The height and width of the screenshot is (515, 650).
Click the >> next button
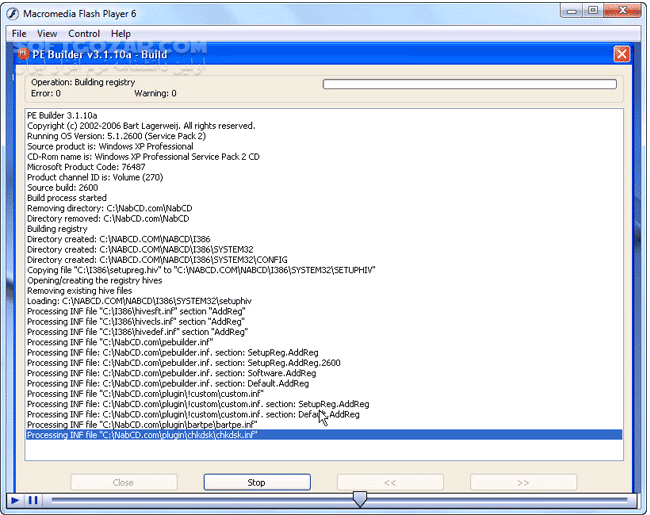pos(523,482)
